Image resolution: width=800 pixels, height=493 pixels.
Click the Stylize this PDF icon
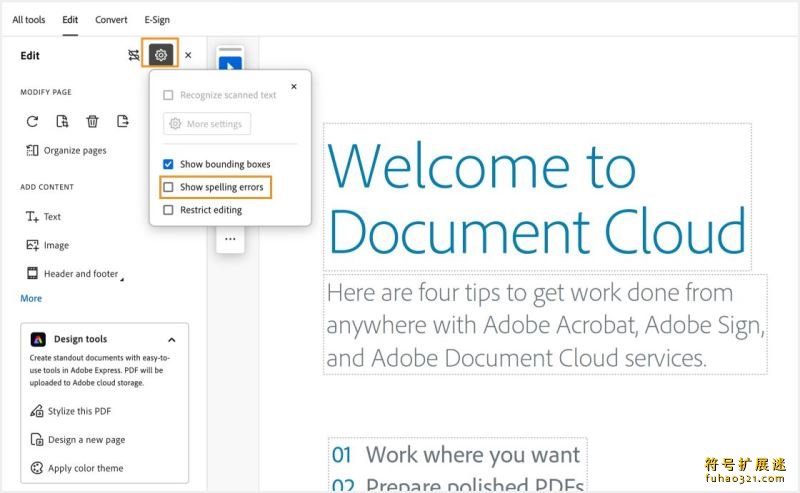36,411
